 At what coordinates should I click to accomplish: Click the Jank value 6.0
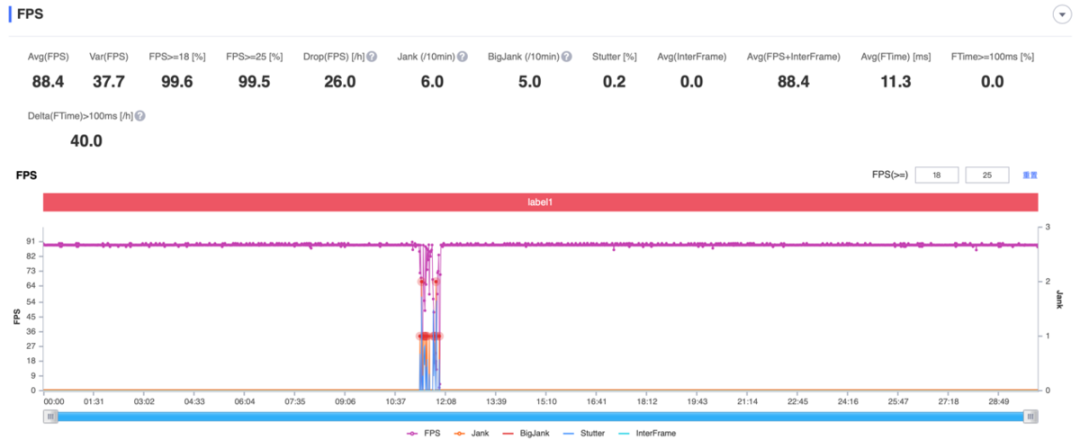click(x=432, y=82)
